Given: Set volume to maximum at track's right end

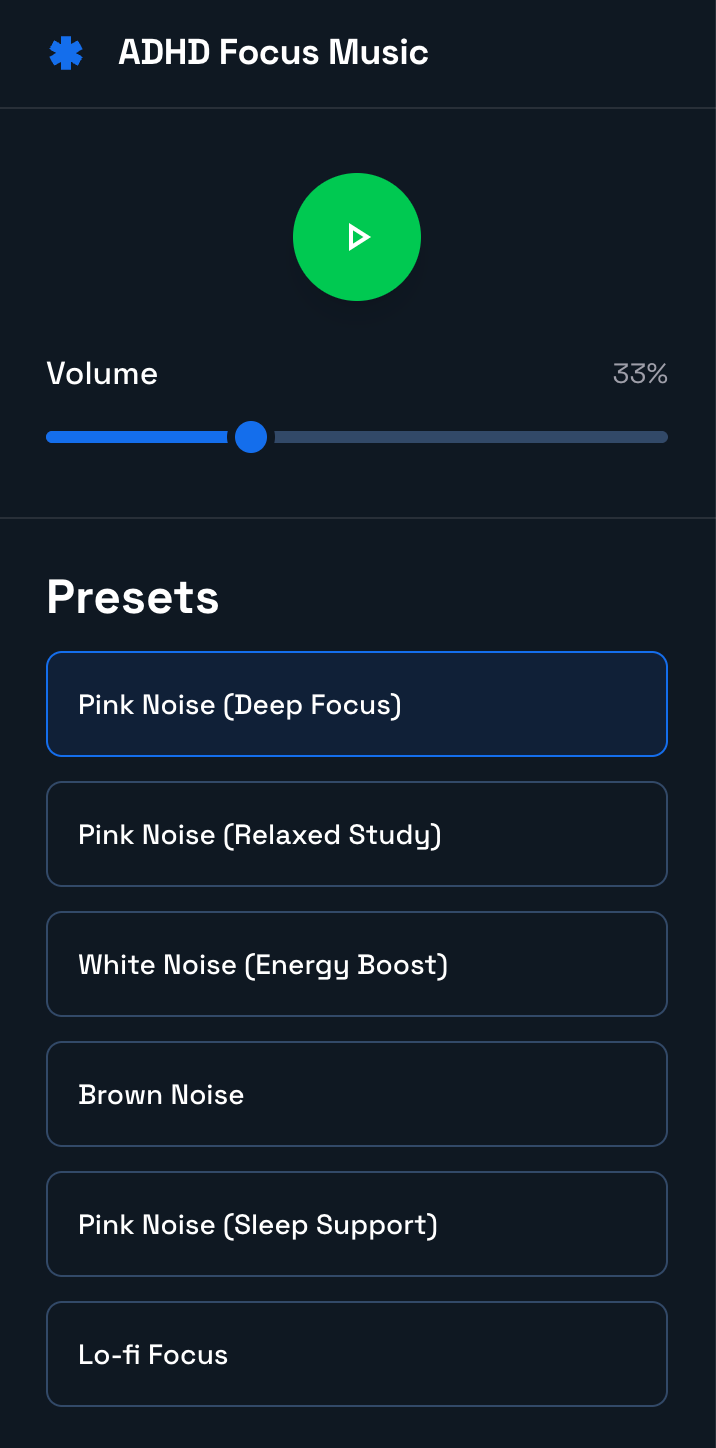Looking at the screenshot, I should (x=665, y=437).
